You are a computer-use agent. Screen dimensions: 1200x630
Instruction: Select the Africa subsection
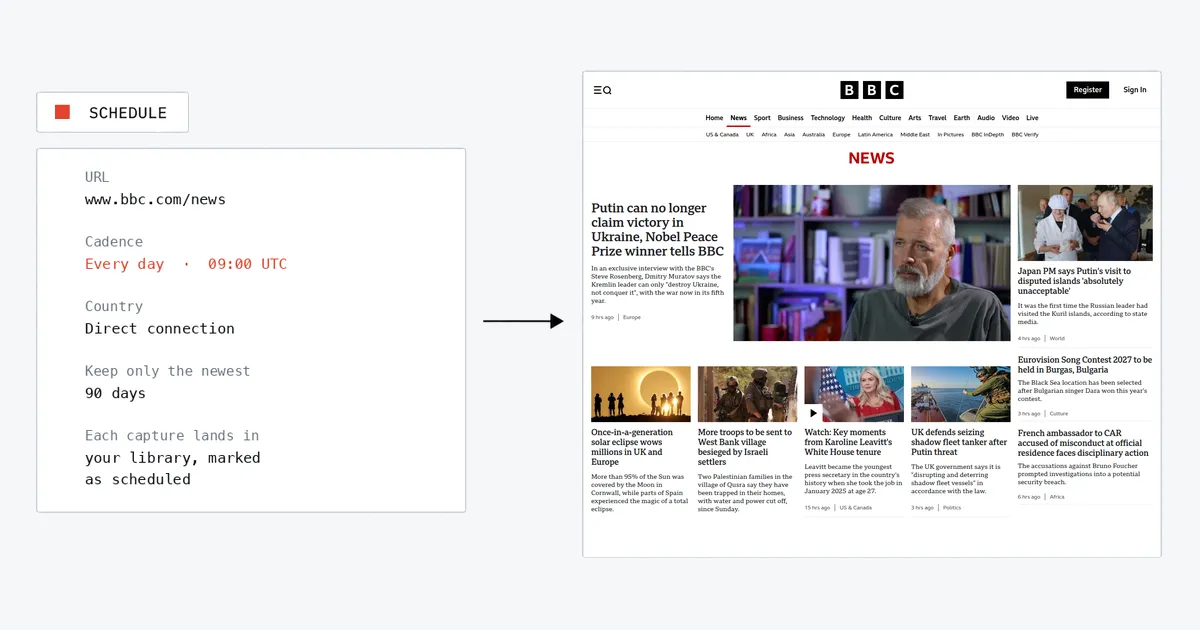coord(769,134)
